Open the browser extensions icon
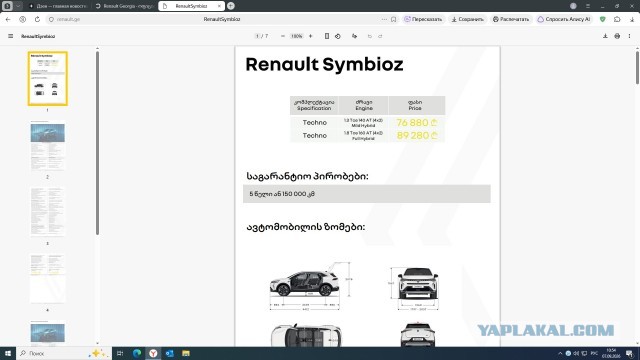 tap(617, 19)
